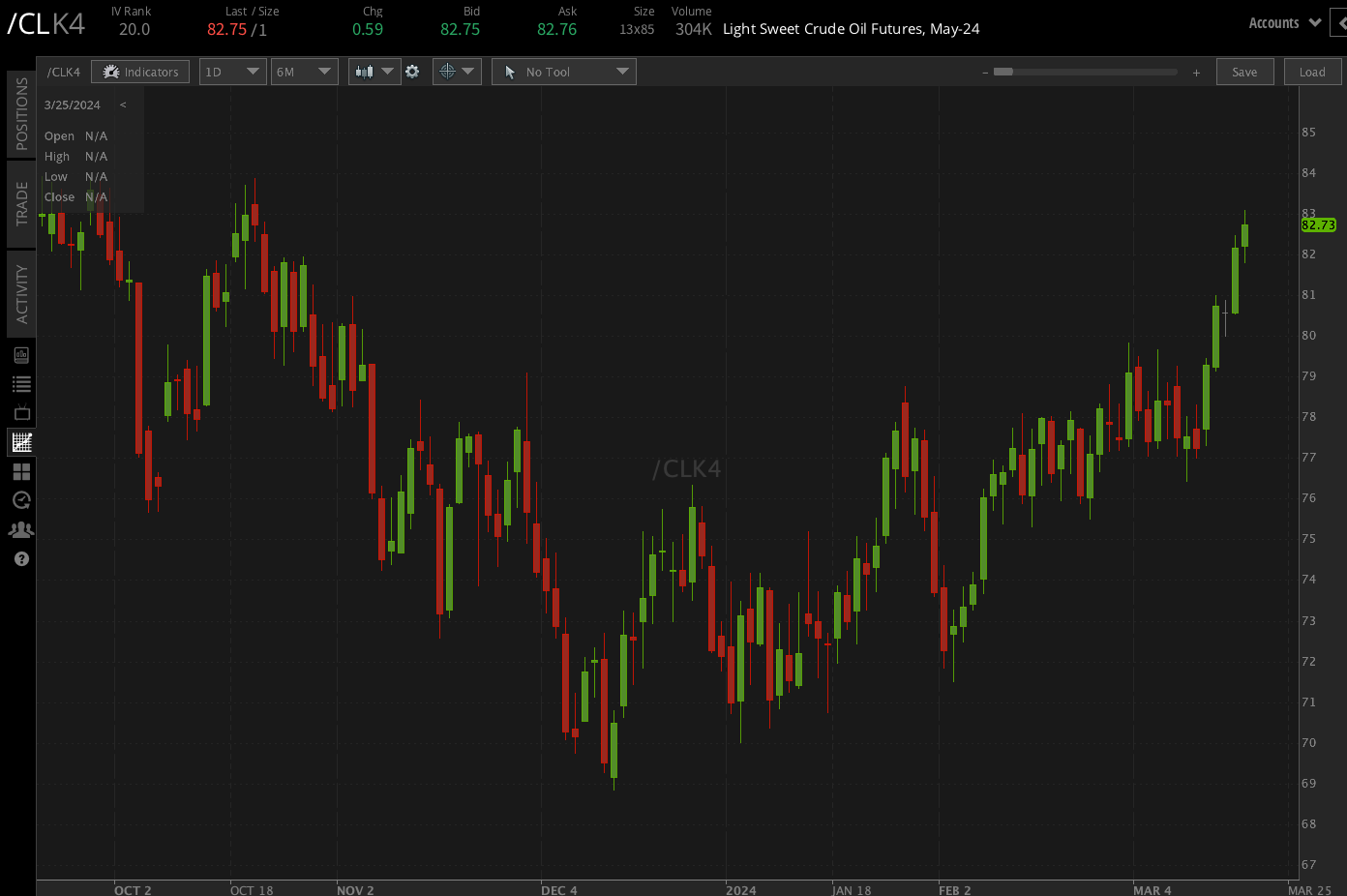Image resolution: width=1347 pixels, height=896 pixels.
Task: Click the zoom slider handle
Action: click(1003, 72)
